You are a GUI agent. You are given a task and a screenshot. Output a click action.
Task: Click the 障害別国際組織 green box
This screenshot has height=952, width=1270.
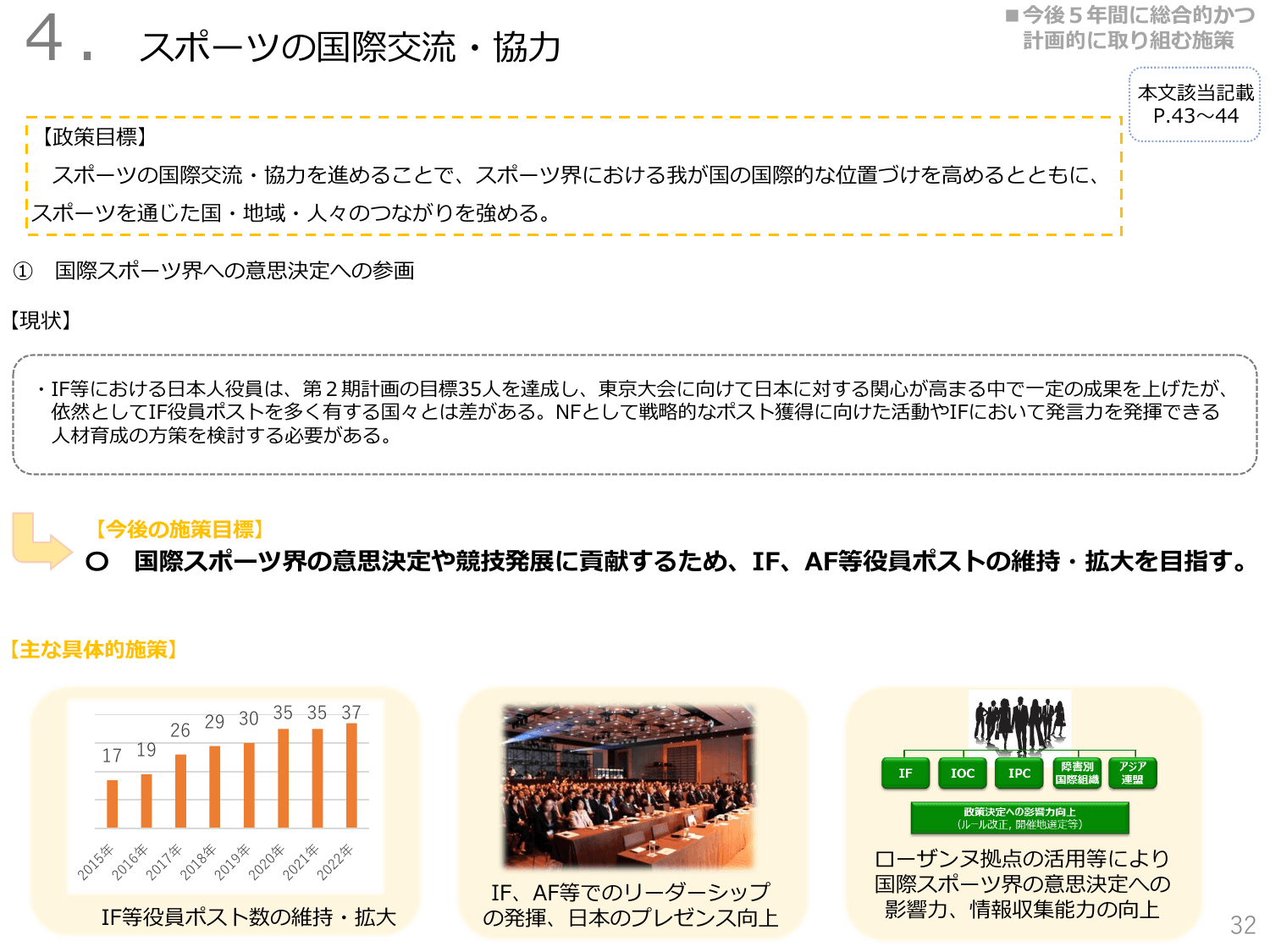[x=1076, y=773]
